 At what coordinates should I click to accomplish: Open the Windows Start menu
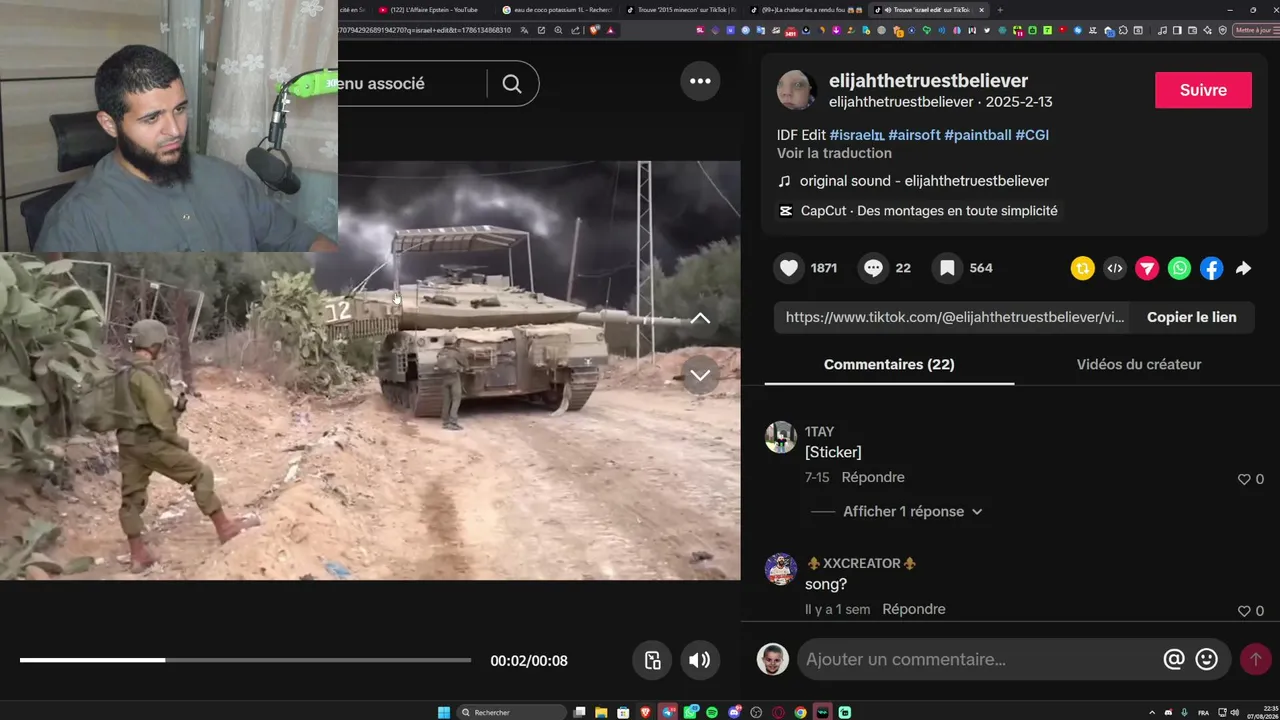click(444, 712)
